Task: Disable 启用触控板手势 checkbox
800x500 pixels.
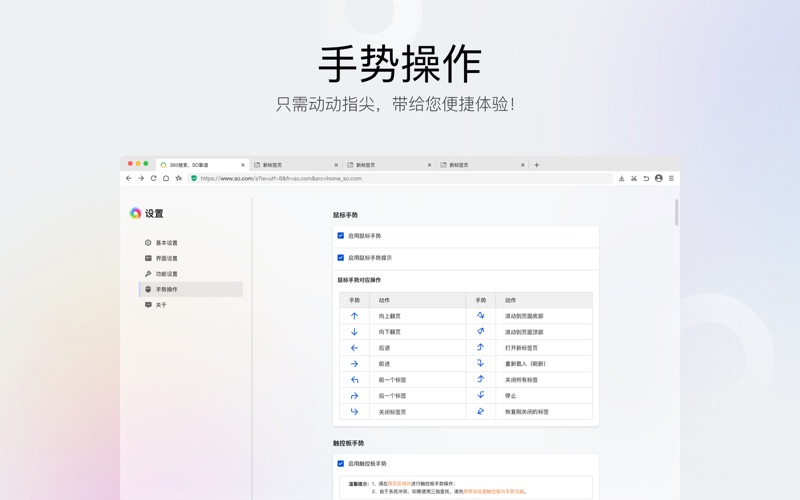Action: pos(341,464)
